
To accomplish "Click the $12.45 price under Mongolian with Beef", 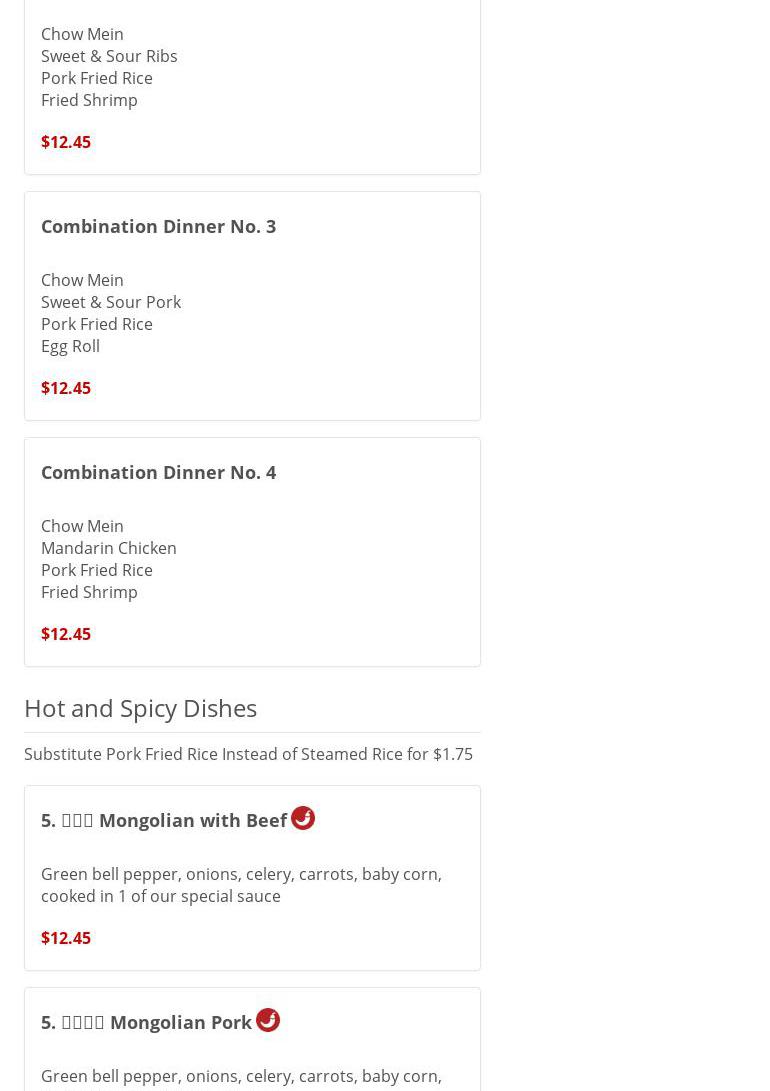I will pos(66,938).
